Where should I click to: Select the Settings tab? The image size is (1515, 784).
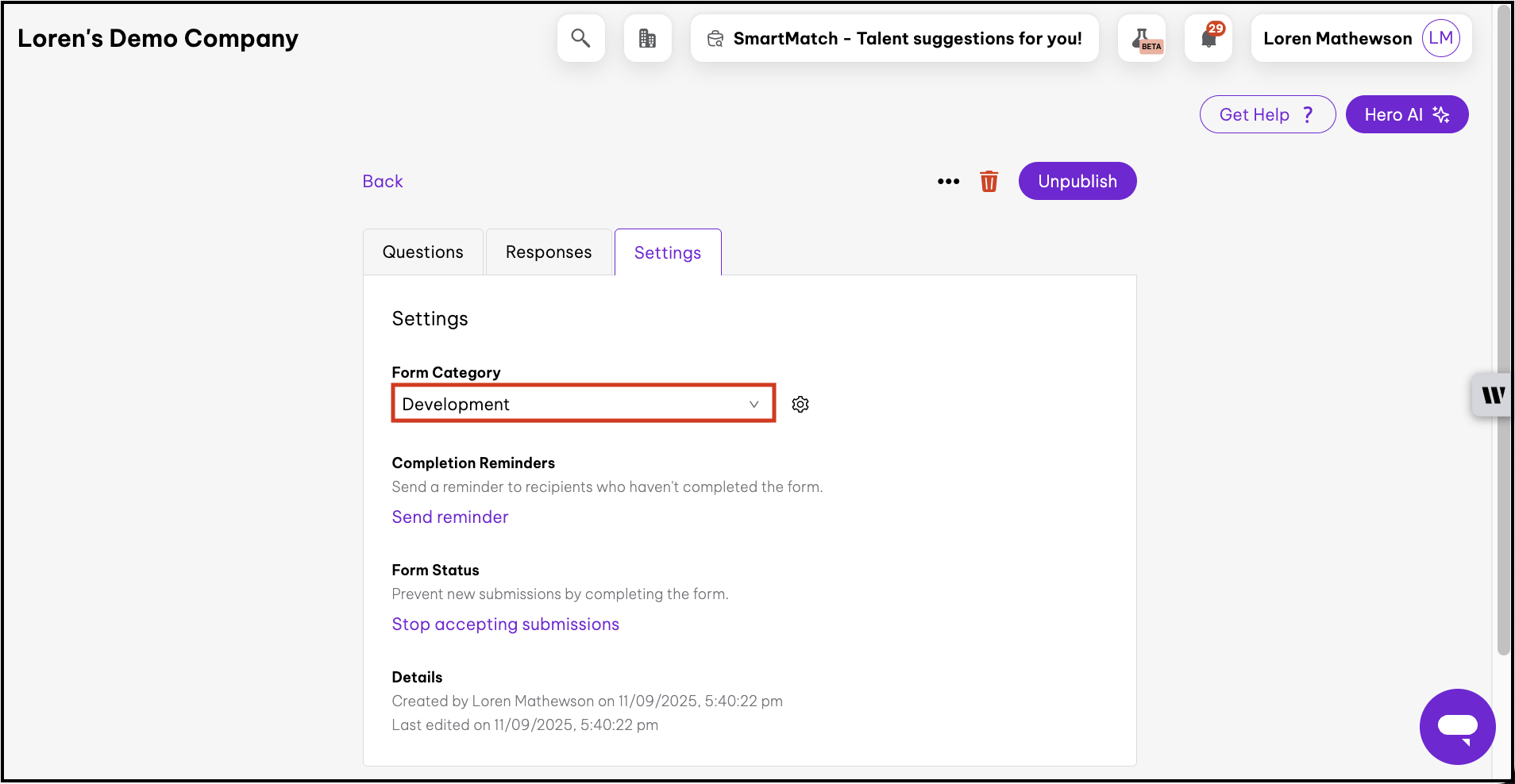[x=668, y=252]
